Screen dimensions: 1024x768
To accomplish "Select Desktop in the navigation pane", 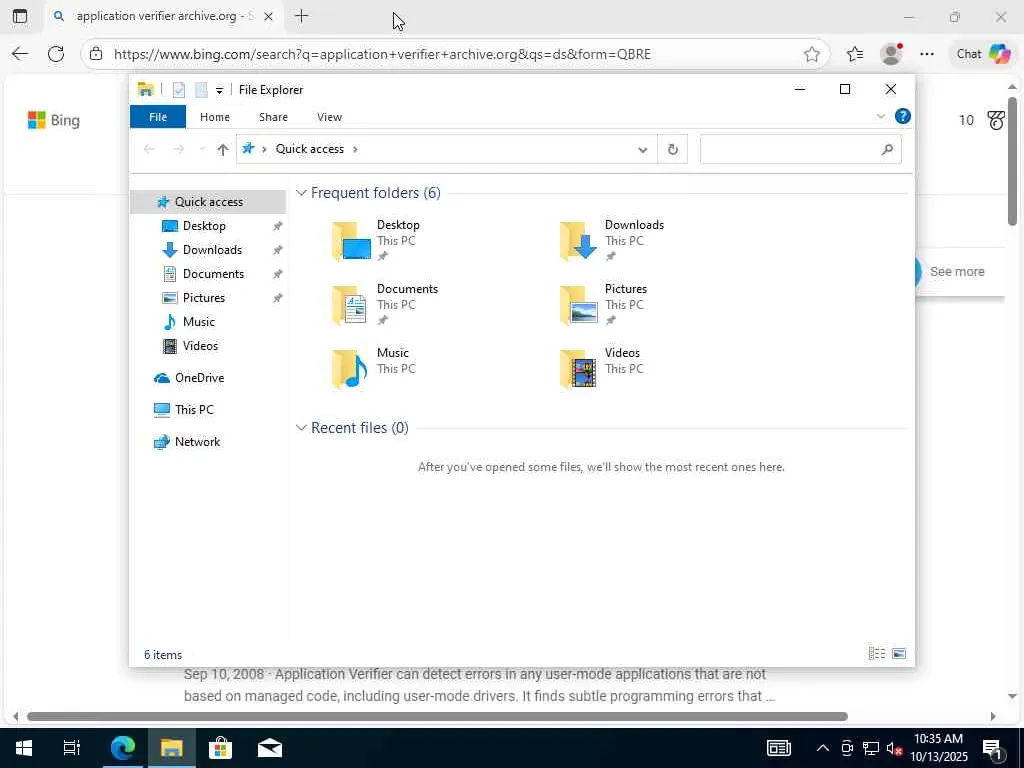I will click(x=204, y=226).
